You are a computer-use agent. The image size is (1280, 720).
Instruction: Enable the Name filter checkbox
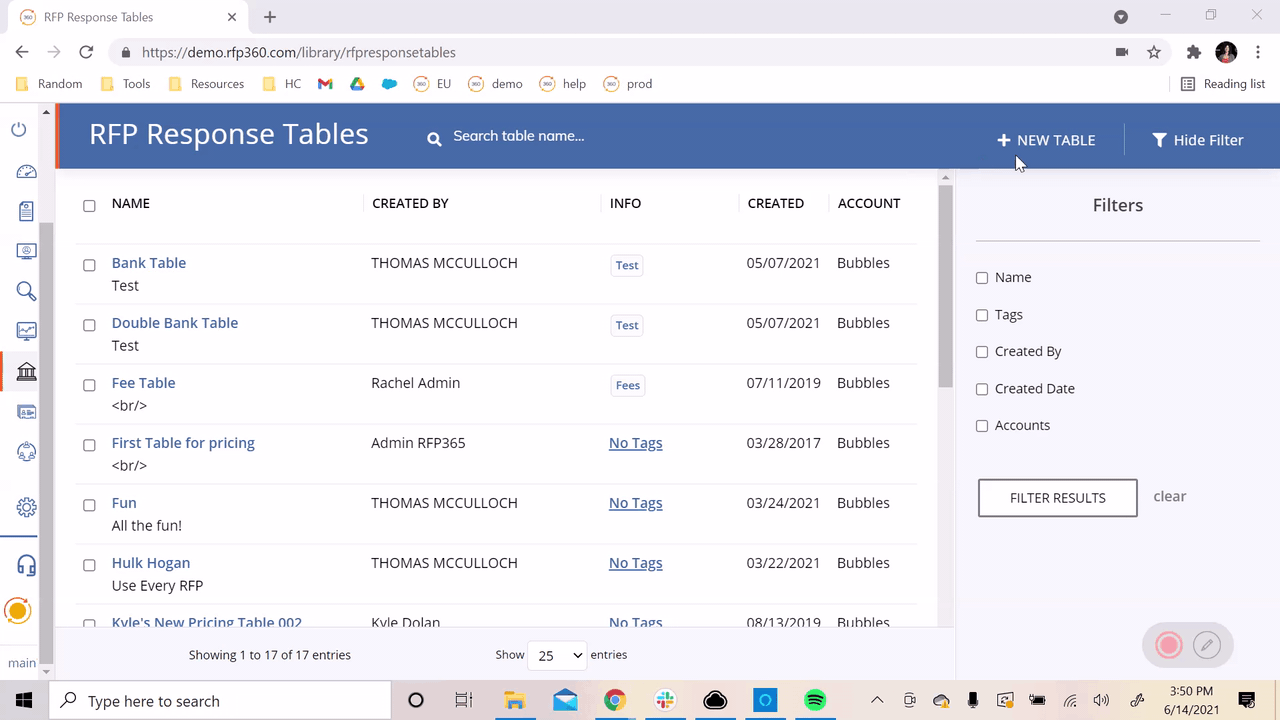coord(982,278)
